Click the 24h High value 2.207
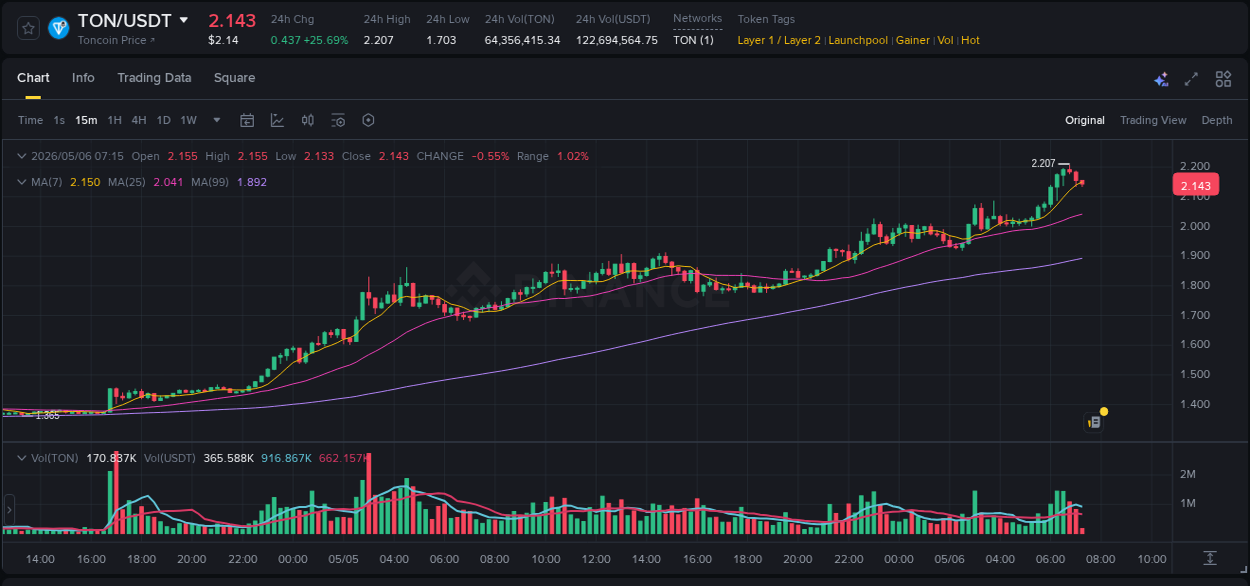The image size is (1250, 586). click(379, 40)
